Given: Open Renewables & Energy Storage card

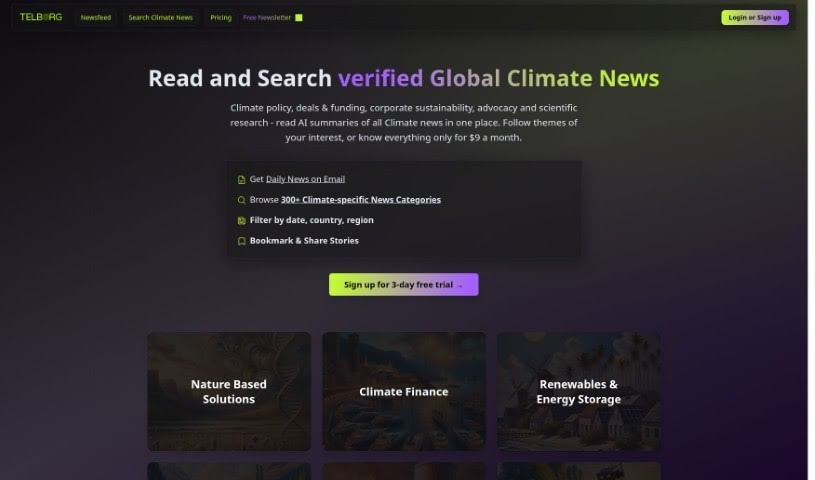Looking at the screenshot, I should tap(578, 391).
